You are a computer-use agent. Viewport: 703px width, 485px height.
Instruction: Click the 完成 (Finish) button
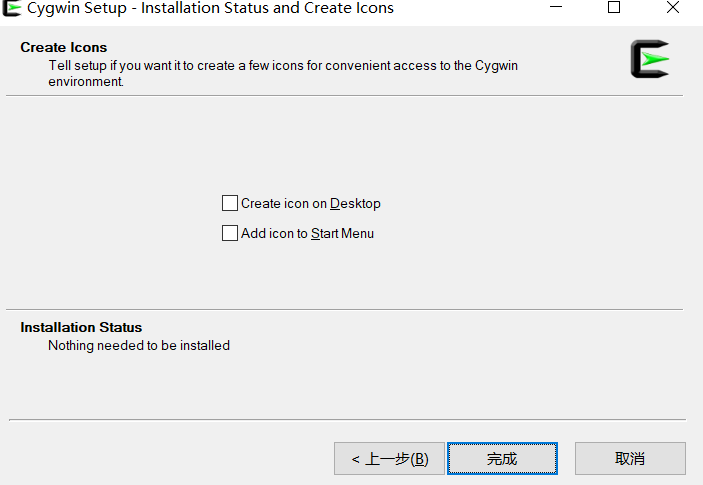pyautogui.click(x=502, y=458)
